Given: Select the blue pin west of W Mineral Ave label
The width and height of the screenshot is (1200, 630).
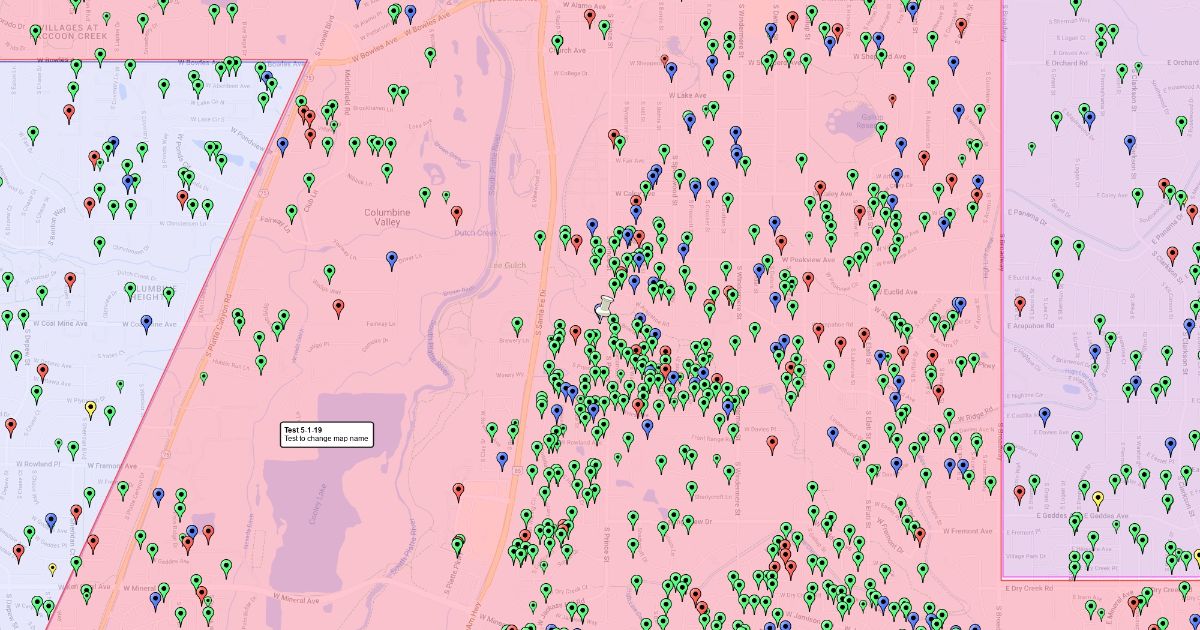Looking at the screenshot, I should click(x=156, y=601).
